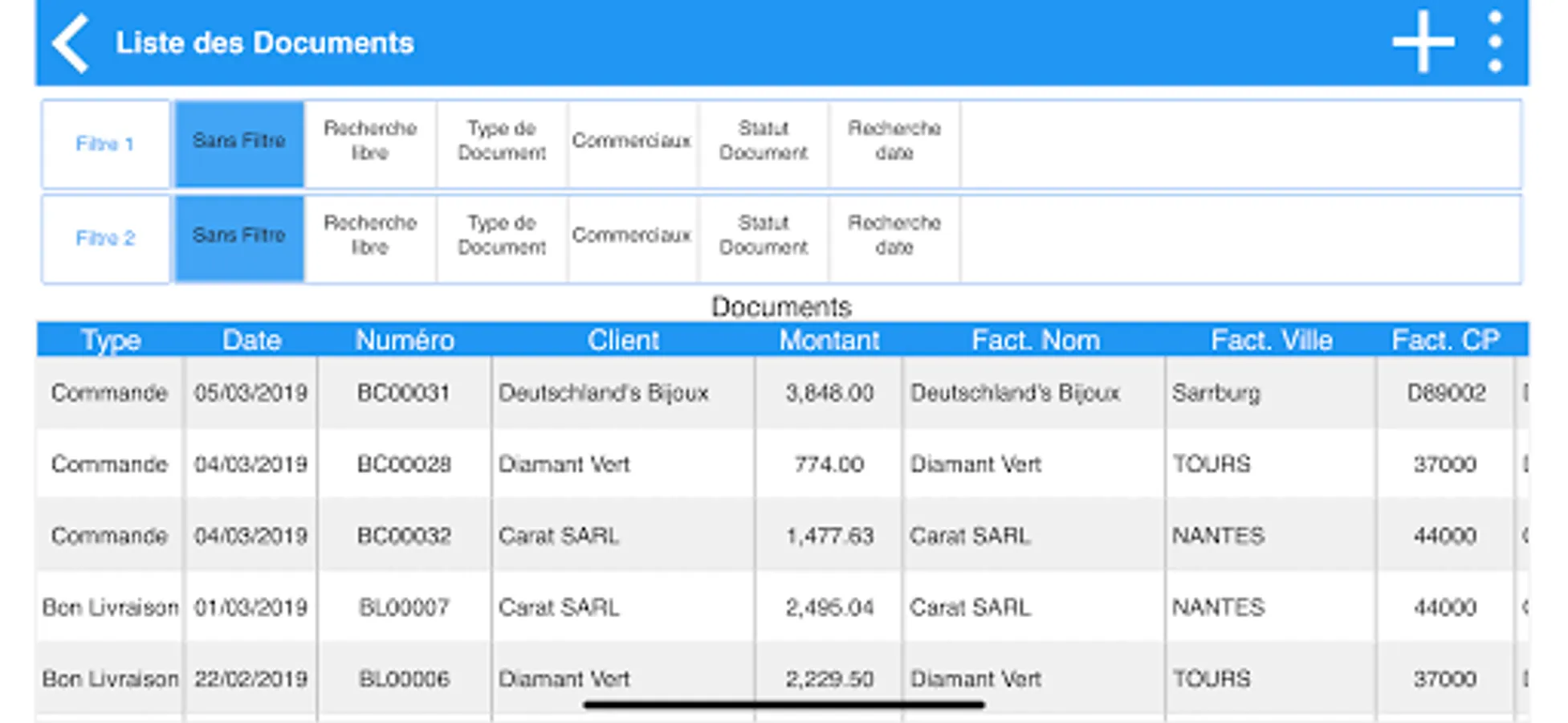Choose Type de Document in Filtre 1 row

[502, 144]
